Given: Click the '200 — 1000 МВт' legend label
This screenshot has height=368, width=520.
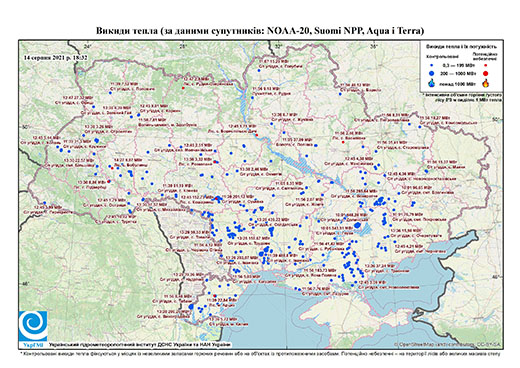Looking at the screenshot, I should click(458, 73).
